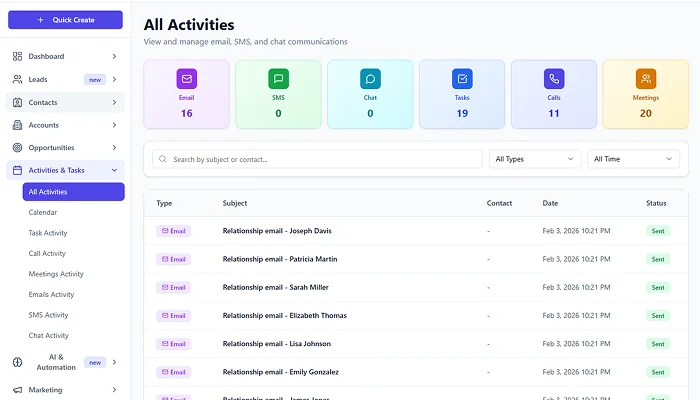
Task: Collapse the Activities & Tasks section
Action: [114, 171]
